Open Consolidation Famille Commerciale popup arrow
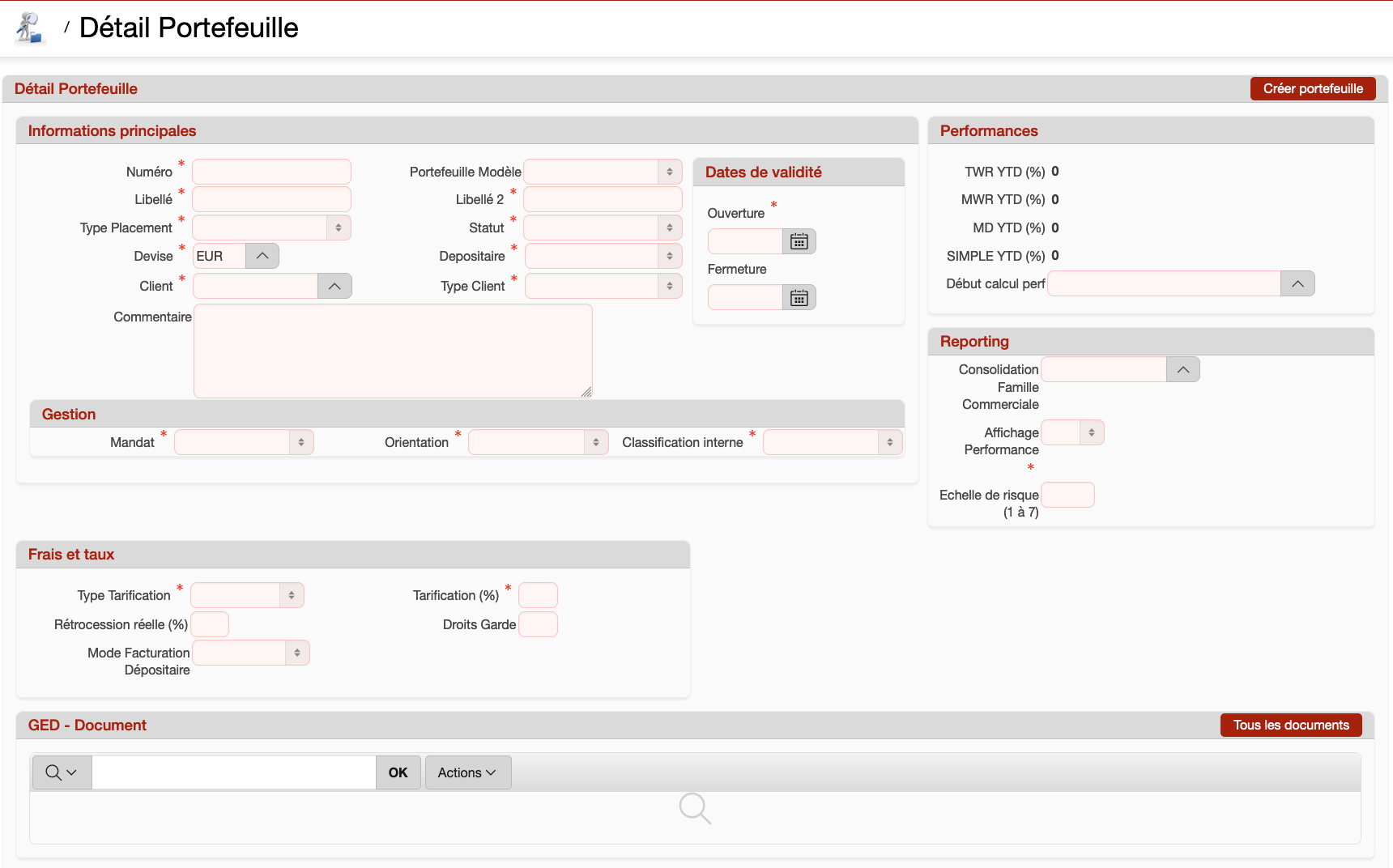1393x868 pixels. coord(1182,370)
